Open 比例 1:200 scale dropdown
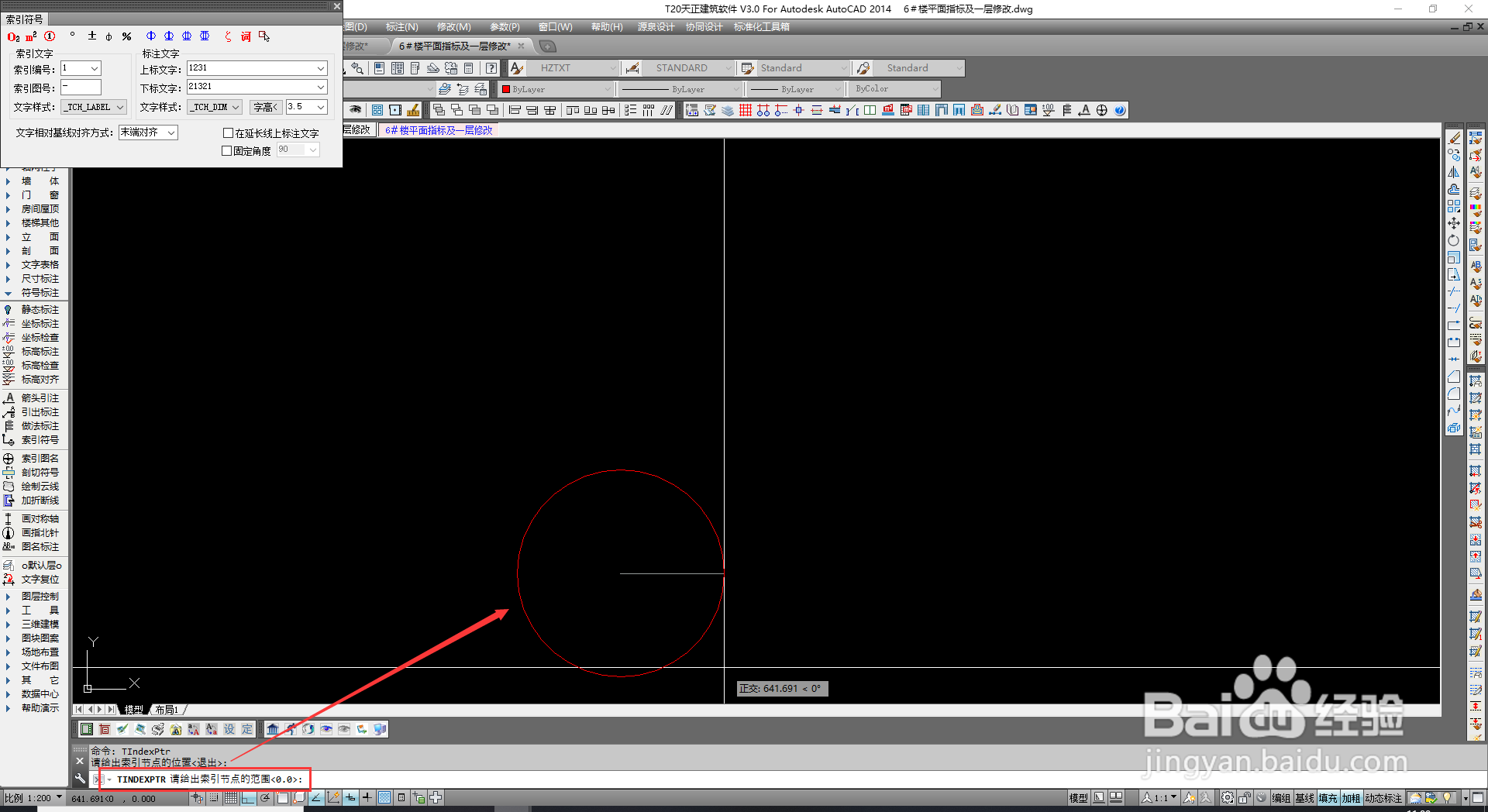The width and height of the screenshot is (1488, 812). point(59,797)
